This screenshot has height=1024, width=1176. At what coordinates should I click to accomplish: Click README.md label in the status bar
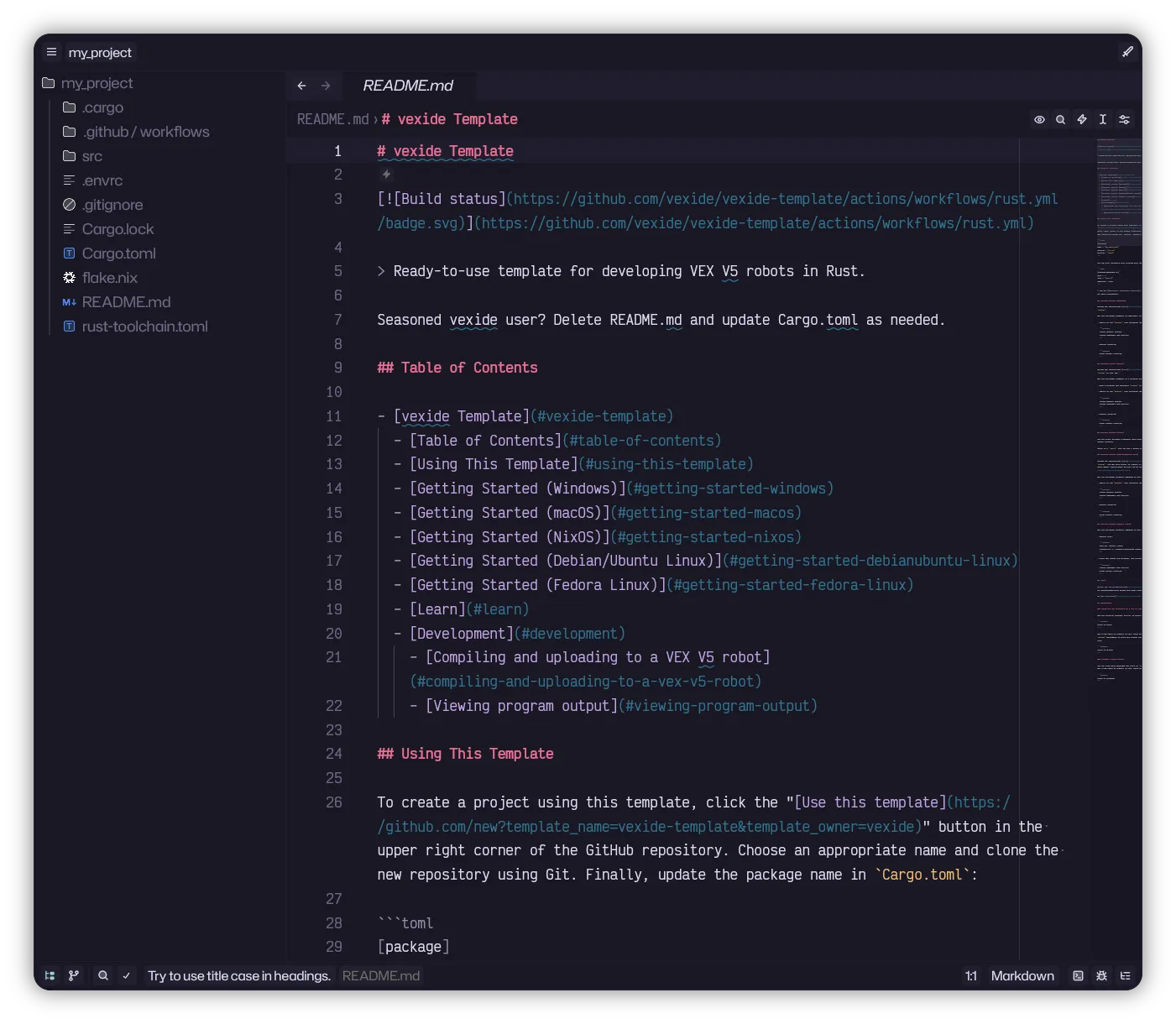381,975
